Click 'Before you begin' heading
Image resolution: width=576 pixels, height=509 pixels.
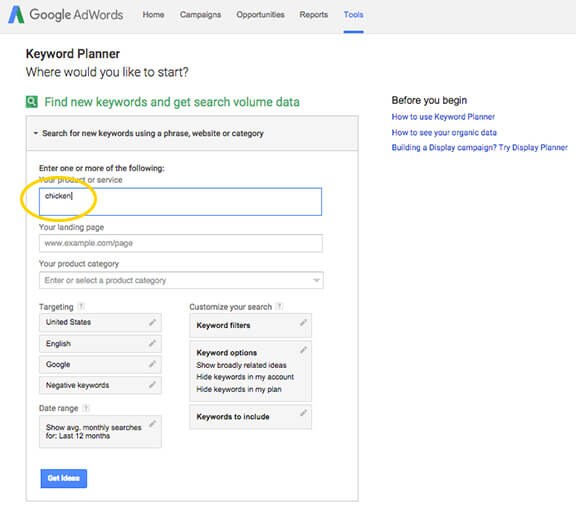click(x=429, y=100)
